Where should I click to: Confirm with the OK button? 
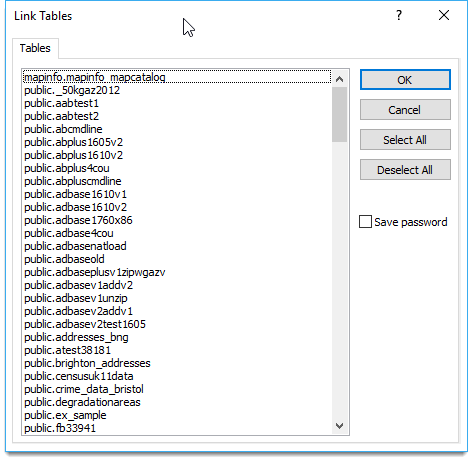tap(405, 80)
